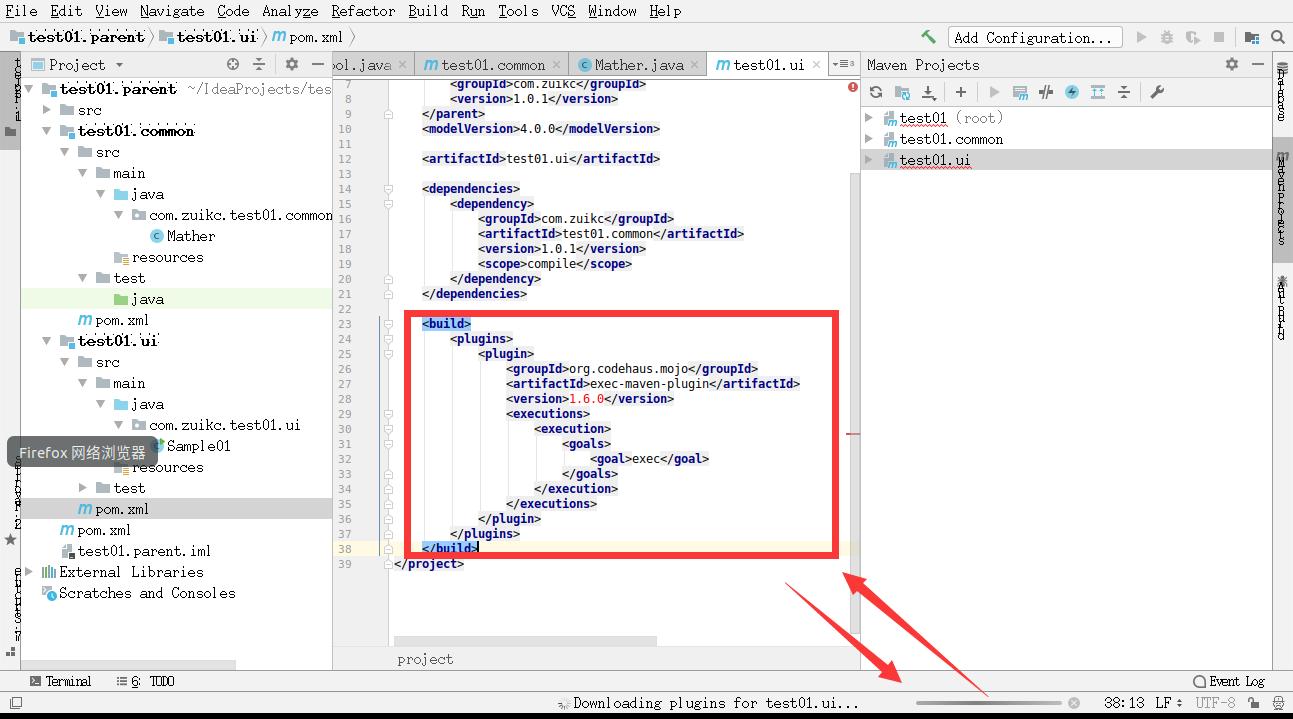Collapse all in Maven Projects panel
Viewport: 1293px width, 719px height.
pyautogui.click(x=1124, y=92)
